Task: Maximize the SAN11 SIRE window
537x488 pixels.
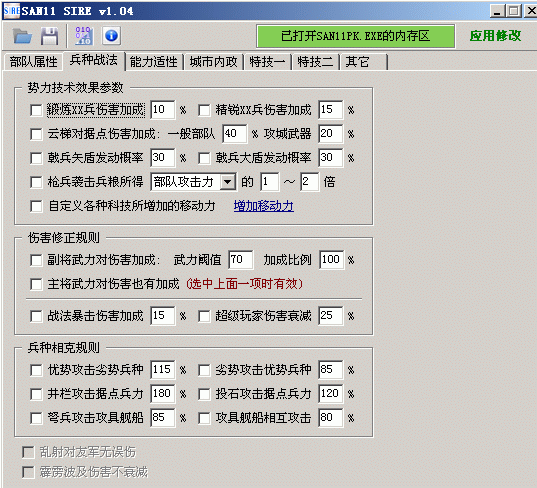Action: [x=513, y=11]
